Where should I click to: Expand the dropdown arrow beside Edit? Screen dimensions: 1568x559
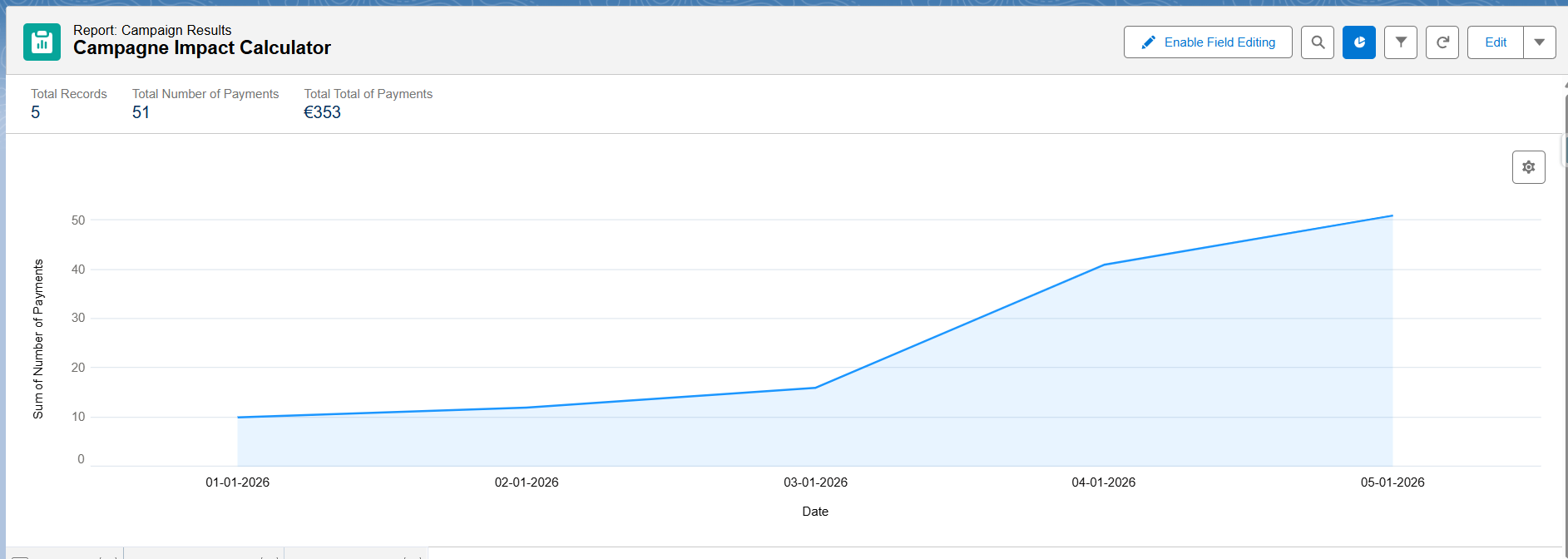(1540, 42)
